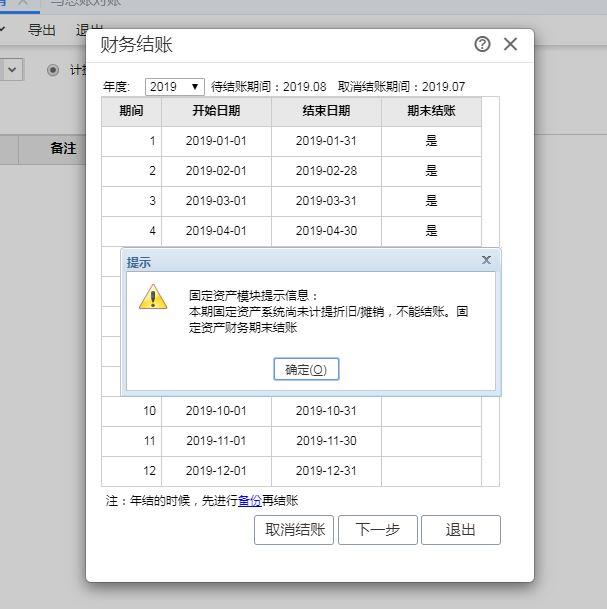
Task: Click the 期间 column header
Action: [131, 111]
